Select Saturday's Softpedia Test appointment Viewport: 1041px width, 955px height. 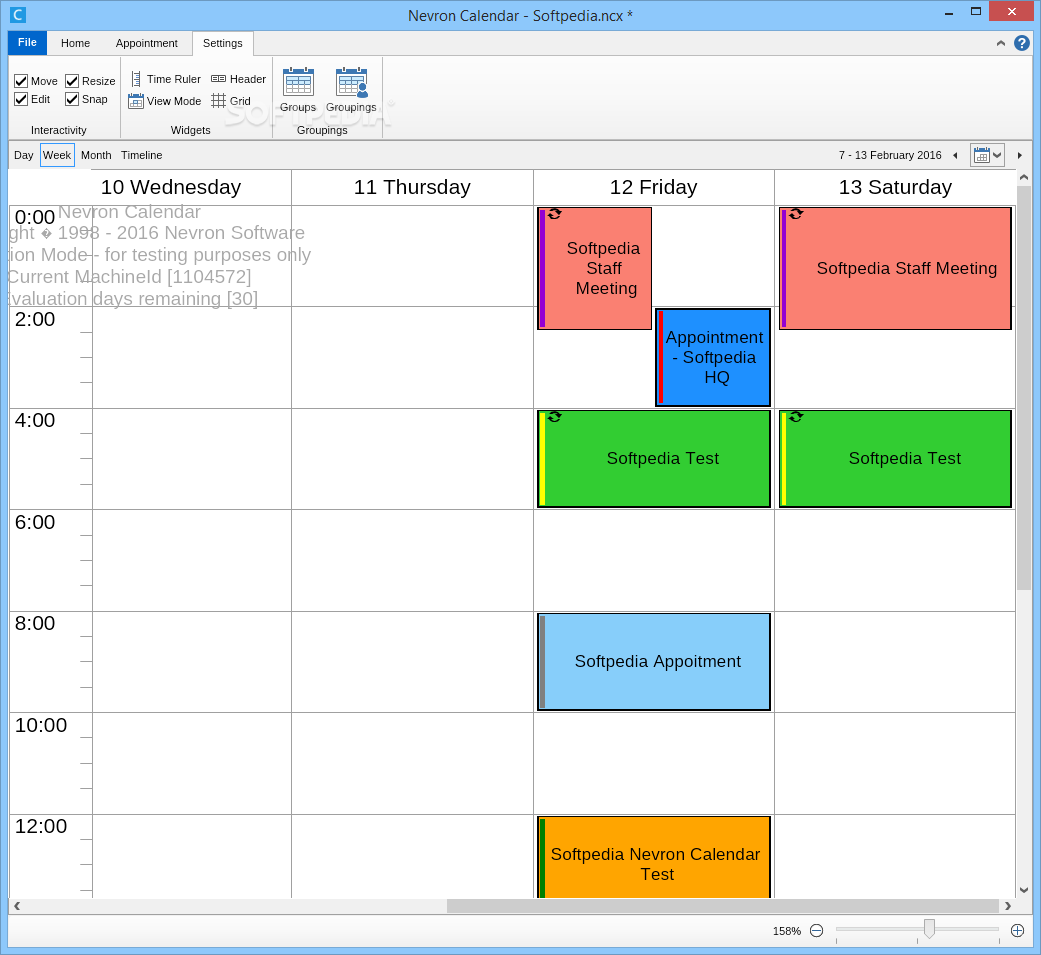tap(895, 459)
